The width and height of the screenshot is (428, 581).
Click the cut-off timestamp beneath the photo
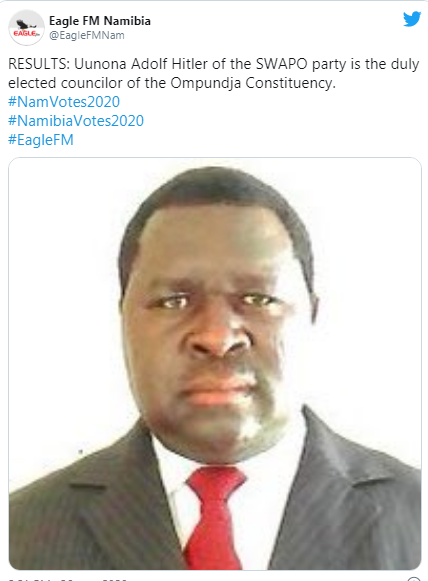point(67,579)
